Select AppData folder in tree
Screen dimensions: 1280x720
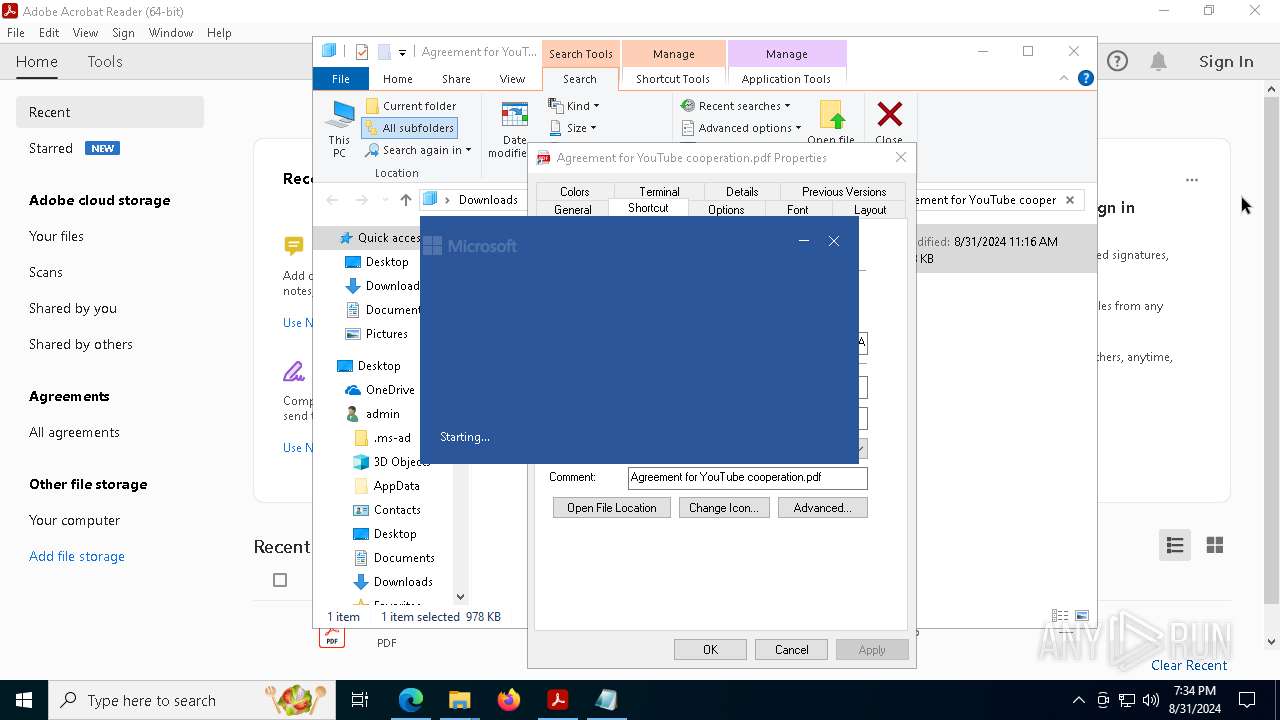pos(387,486)
